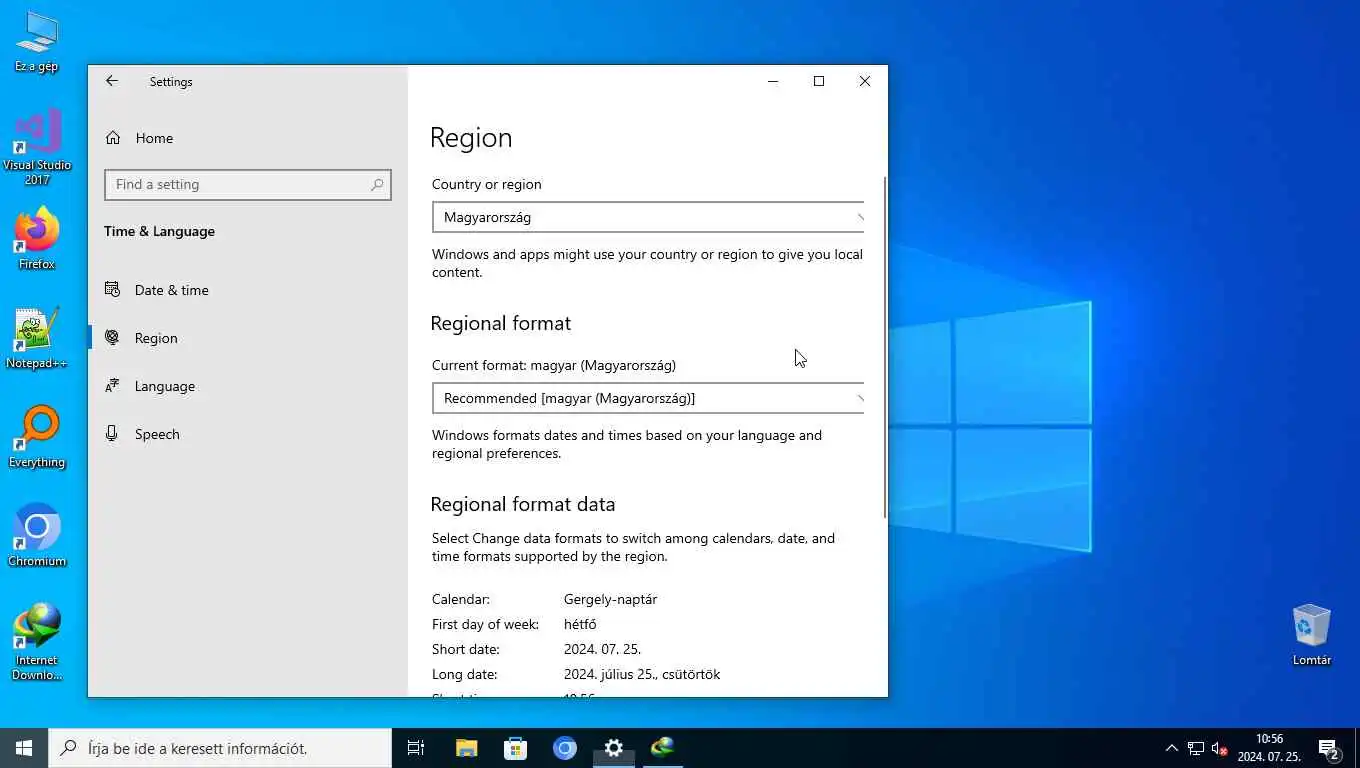Click the Settings gear taskbar icon
Screen dimensions: 1360x768
pyautogui.click(x=614, y=748)
